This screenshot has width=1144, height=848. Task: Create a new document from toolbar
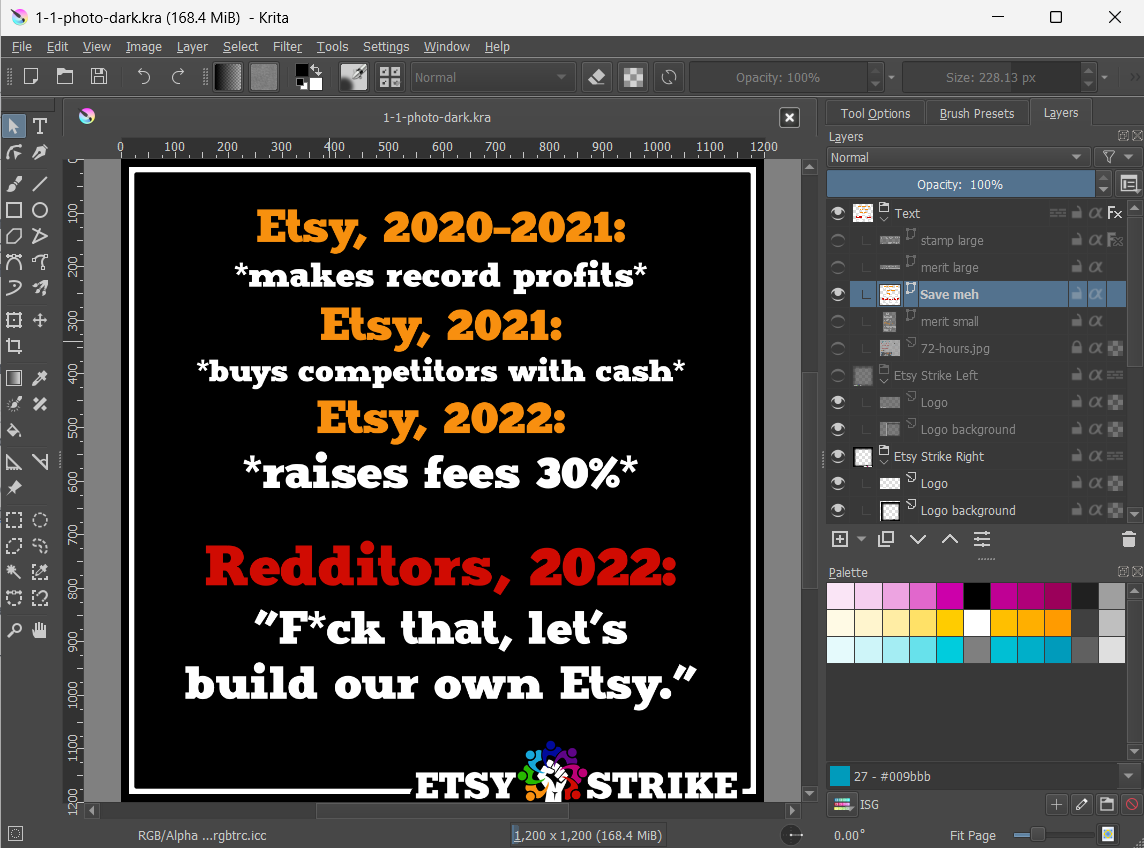[x=31, y=77]
